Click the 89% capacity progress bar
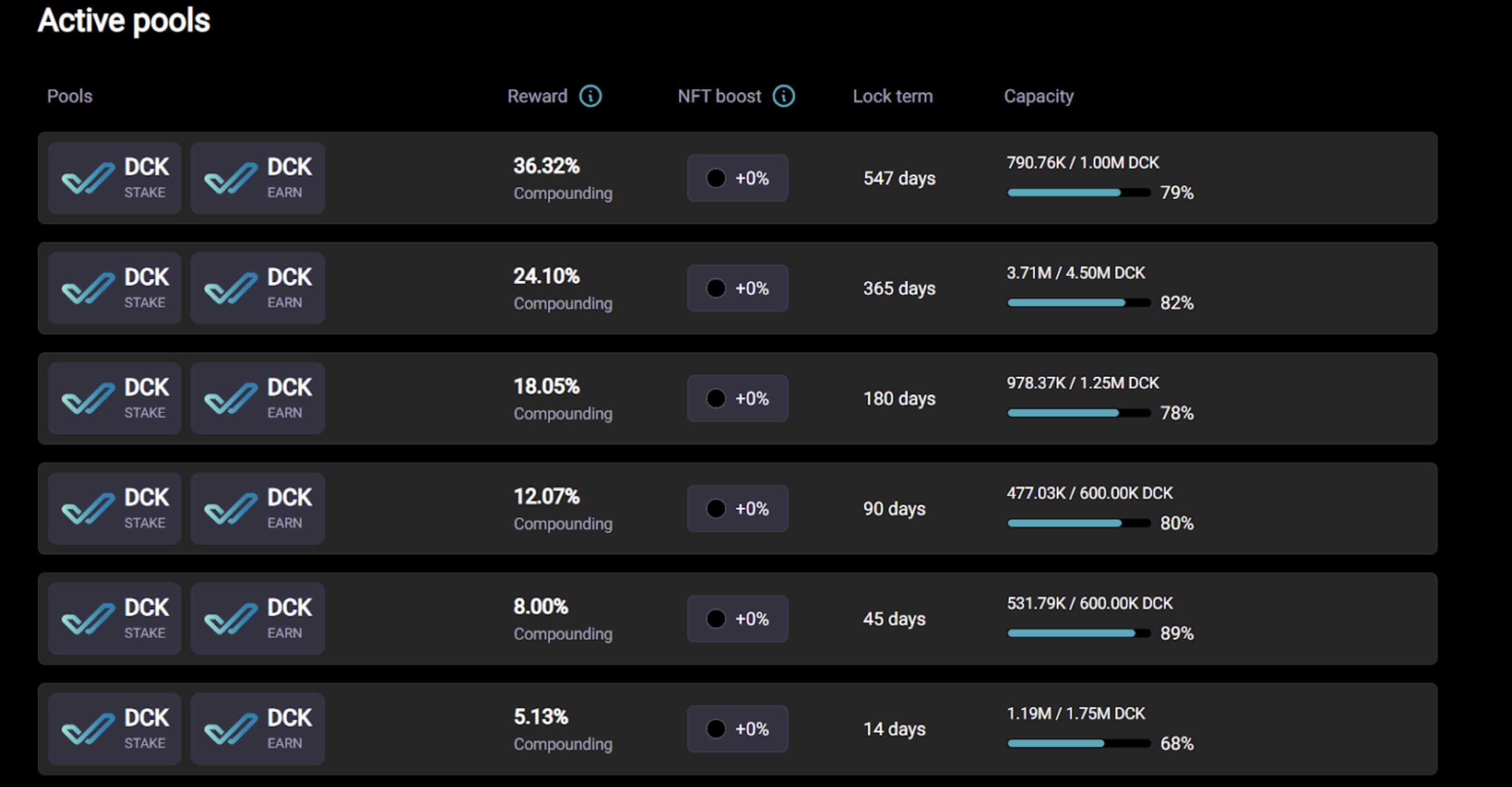Image resolution: width=1512 pixels, height=787 pixels. [1078, 633]
